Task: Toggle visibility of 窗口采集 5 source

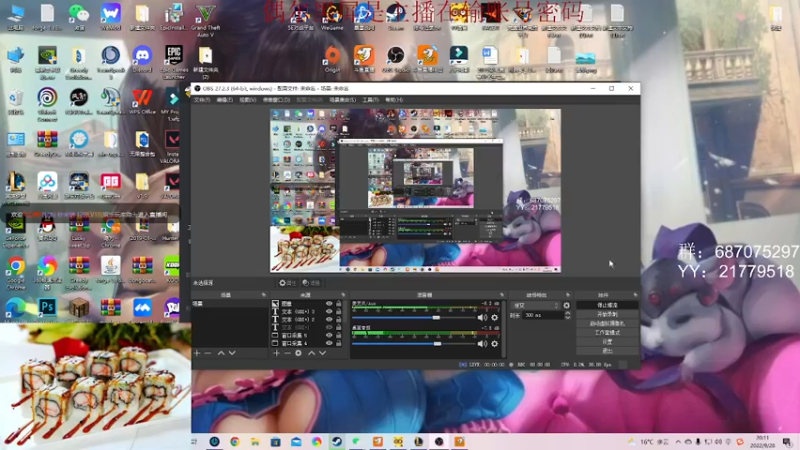Action: tap(329, 336)
